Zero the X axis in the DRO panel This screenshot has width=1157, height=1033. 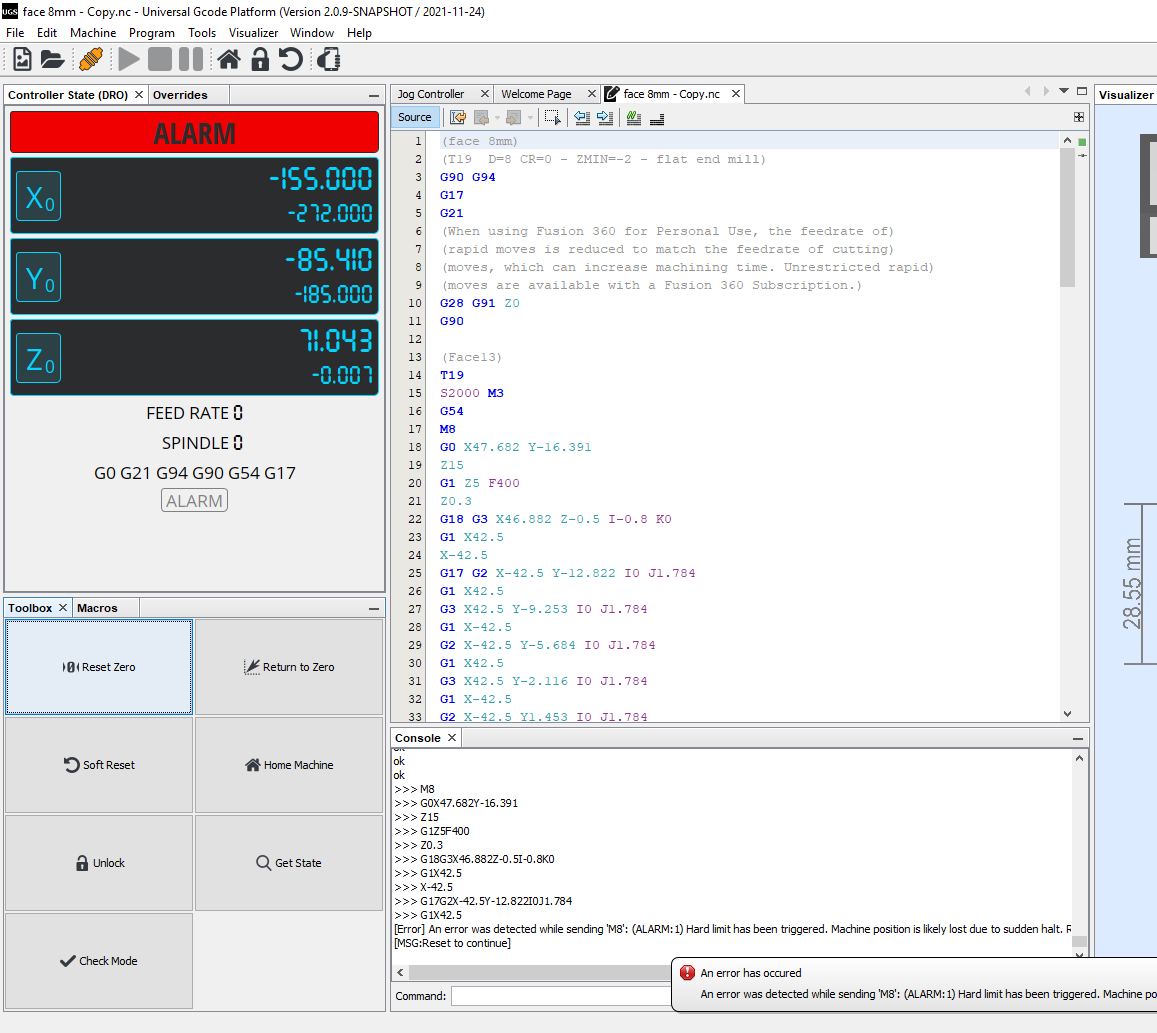pos(38,196)
